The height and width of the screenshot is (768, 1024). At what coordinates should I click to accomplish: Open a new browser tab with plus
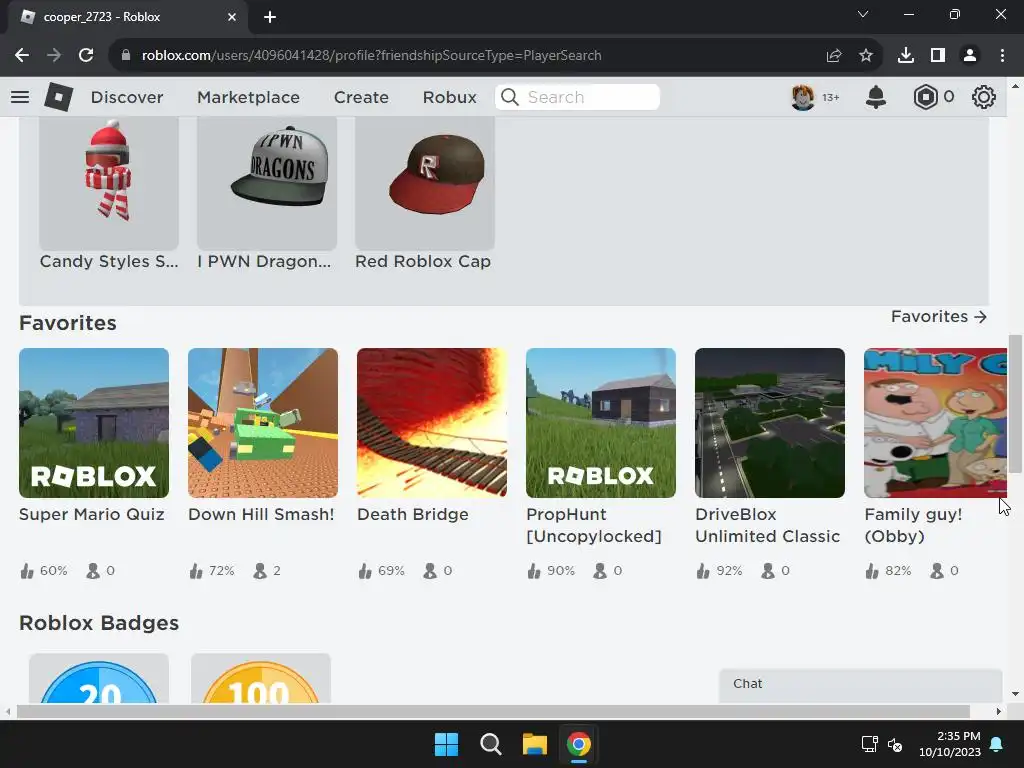pyautogui.click(x=270, y=17)
